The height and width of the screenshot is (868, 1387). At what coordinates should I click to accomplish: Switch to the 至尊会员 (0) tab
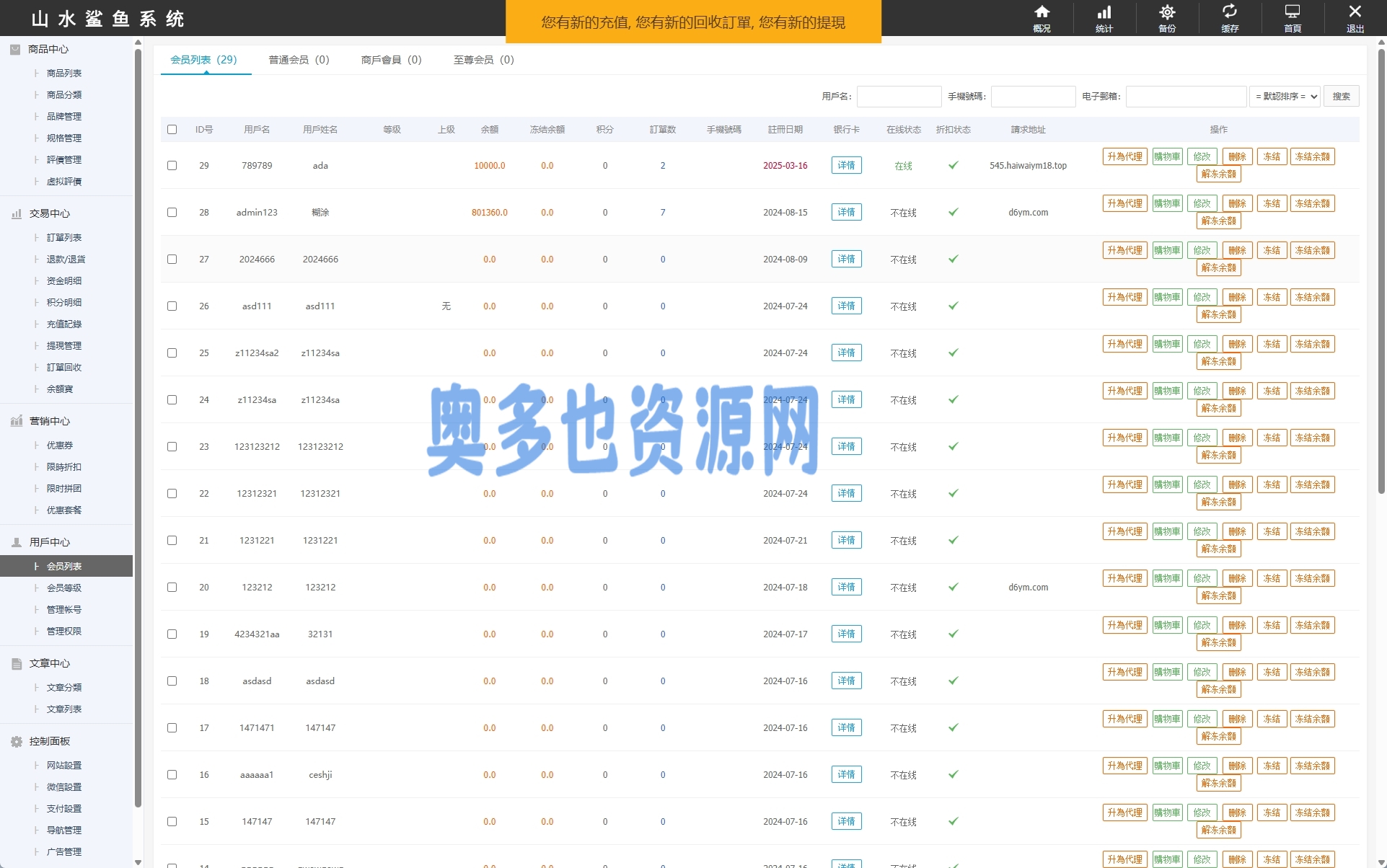tap(483, 60)
